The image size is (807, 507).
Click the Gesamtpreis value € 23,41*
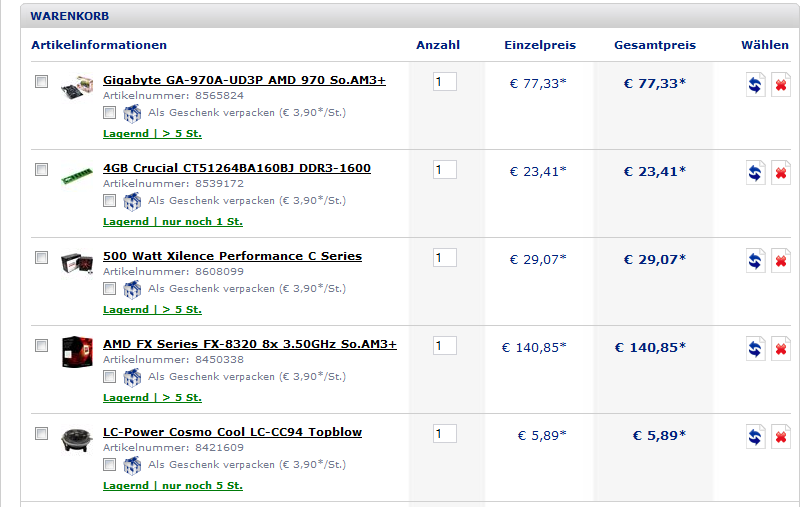[655, 172]
